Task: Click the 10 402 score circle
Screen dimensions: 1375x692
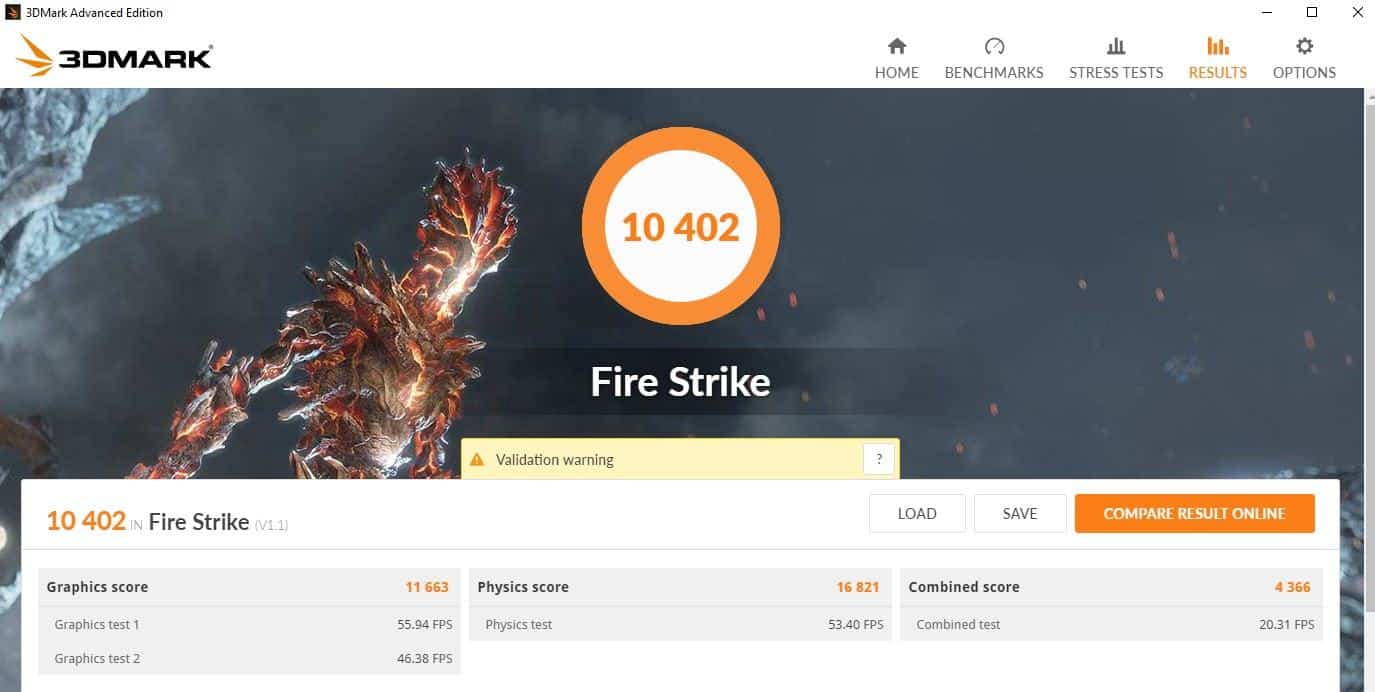Action: 681,226
